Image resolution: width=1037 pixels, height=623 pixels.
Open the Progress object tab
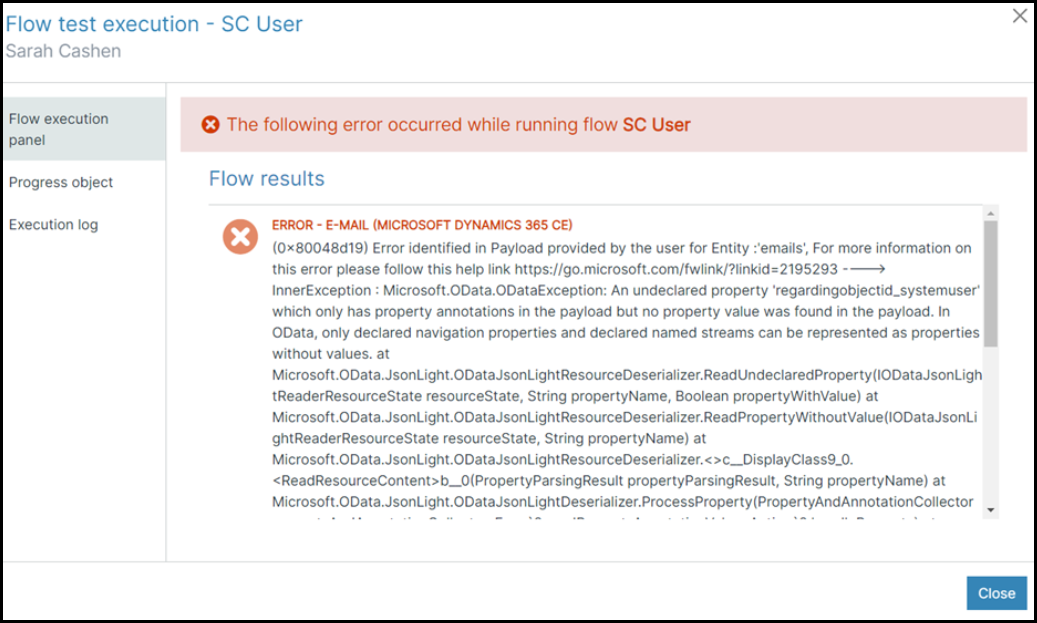84,182
